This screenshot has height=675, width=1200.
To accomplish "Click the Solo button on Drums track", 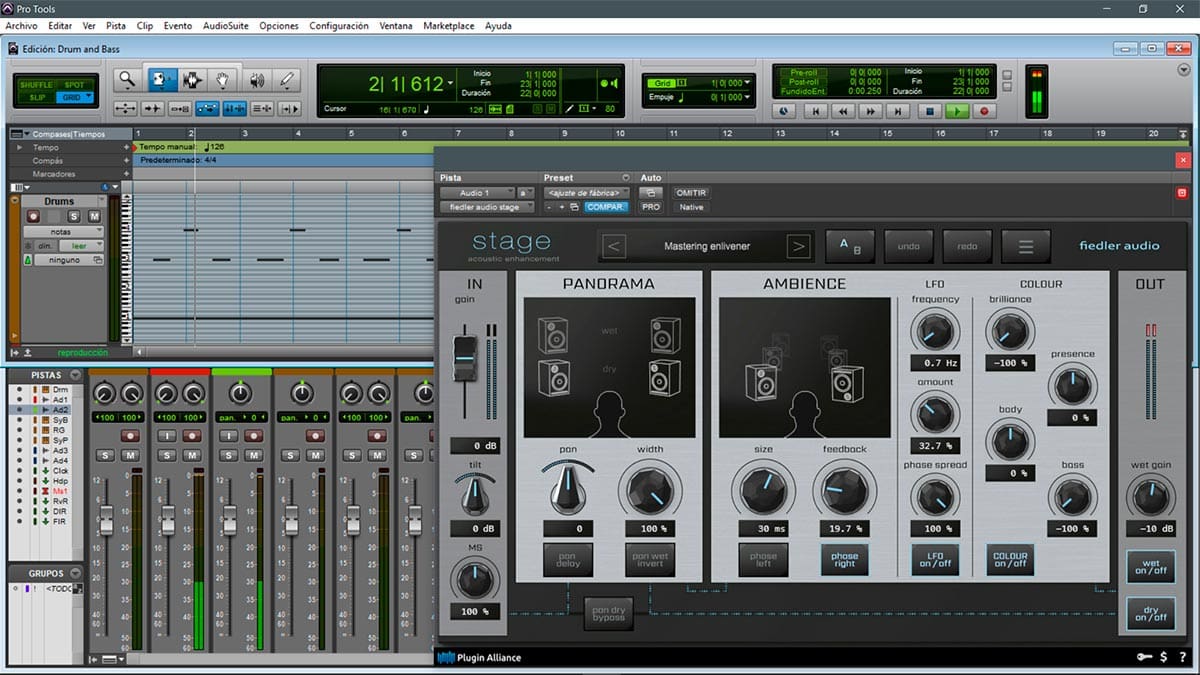I will click(x=74, y=216).
